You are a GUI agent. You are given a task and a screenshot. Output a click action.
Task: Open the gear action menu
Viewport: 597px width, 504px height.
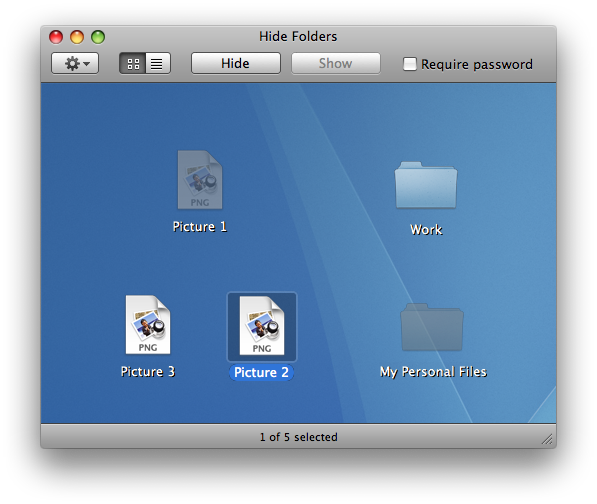pos(75,63)
